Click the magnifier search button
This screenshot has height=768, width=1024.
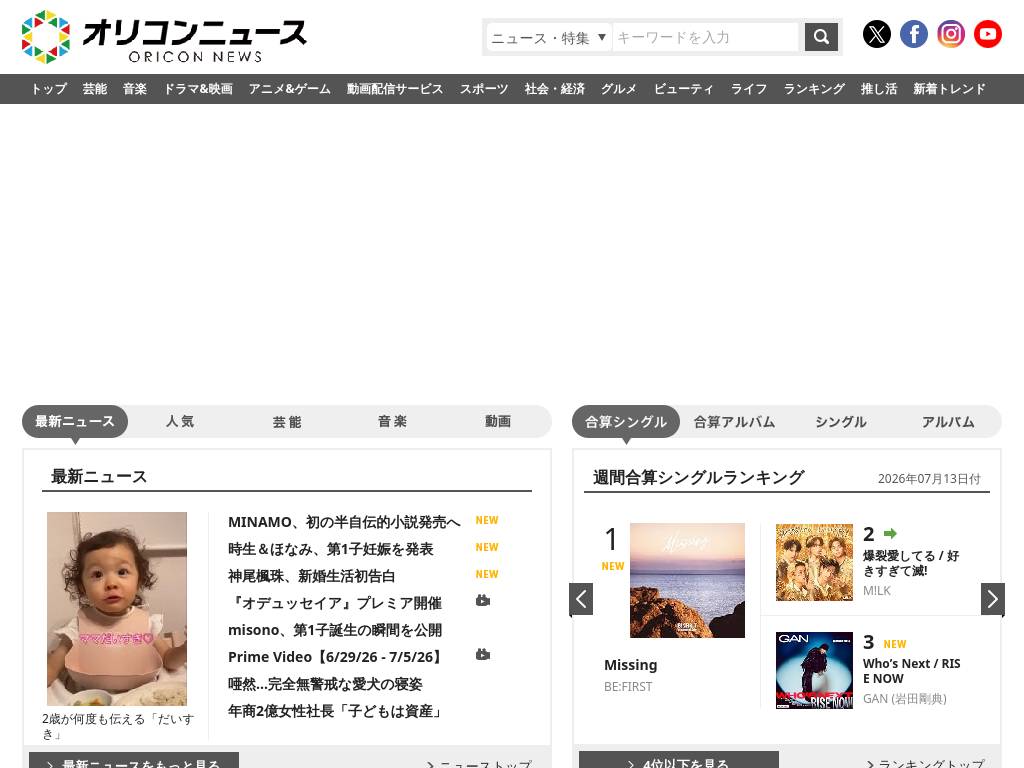pyautogui.click(x=821, y=37)
